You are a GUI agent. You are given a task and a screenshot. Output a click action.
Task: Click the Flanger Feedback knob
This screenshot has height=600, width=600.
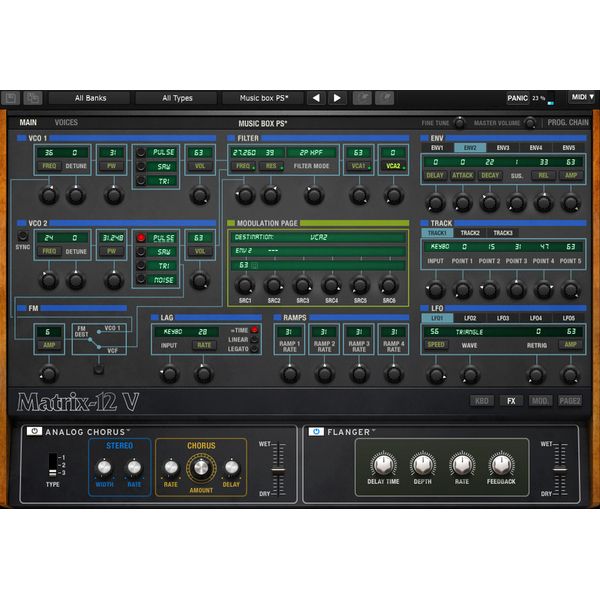(x=501, y=464)
